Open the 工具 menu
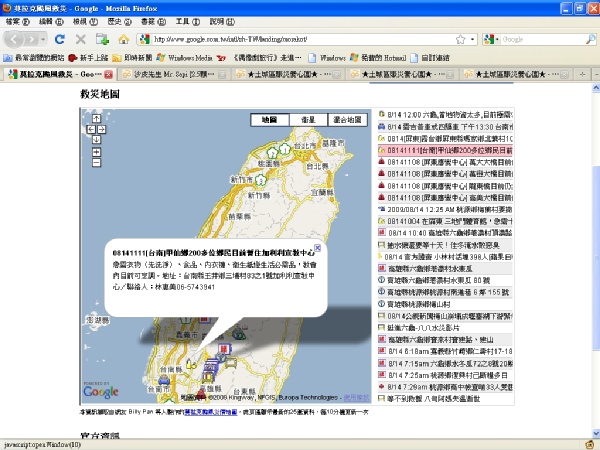Viewport: 600px width, 450px height. (x=188, y=22)
